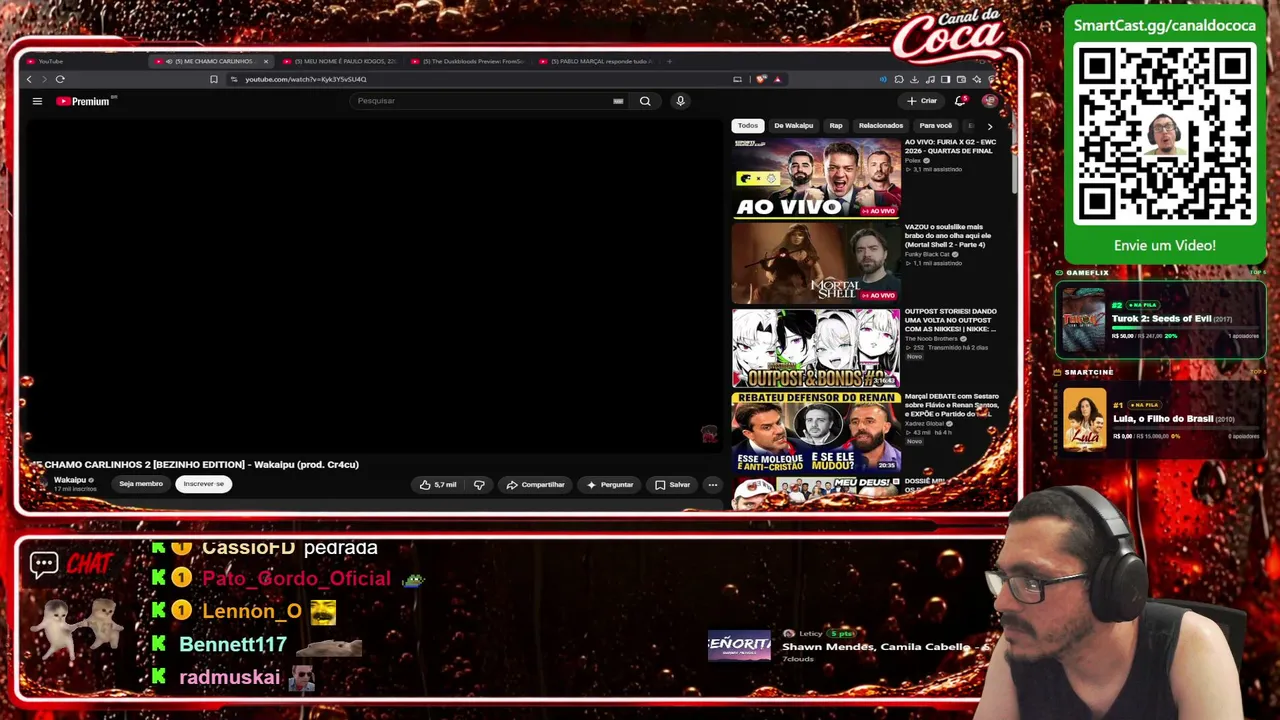1280x720 pixels.
Task: Click the Brave shields icon in address bar
Action: (762, 79)
